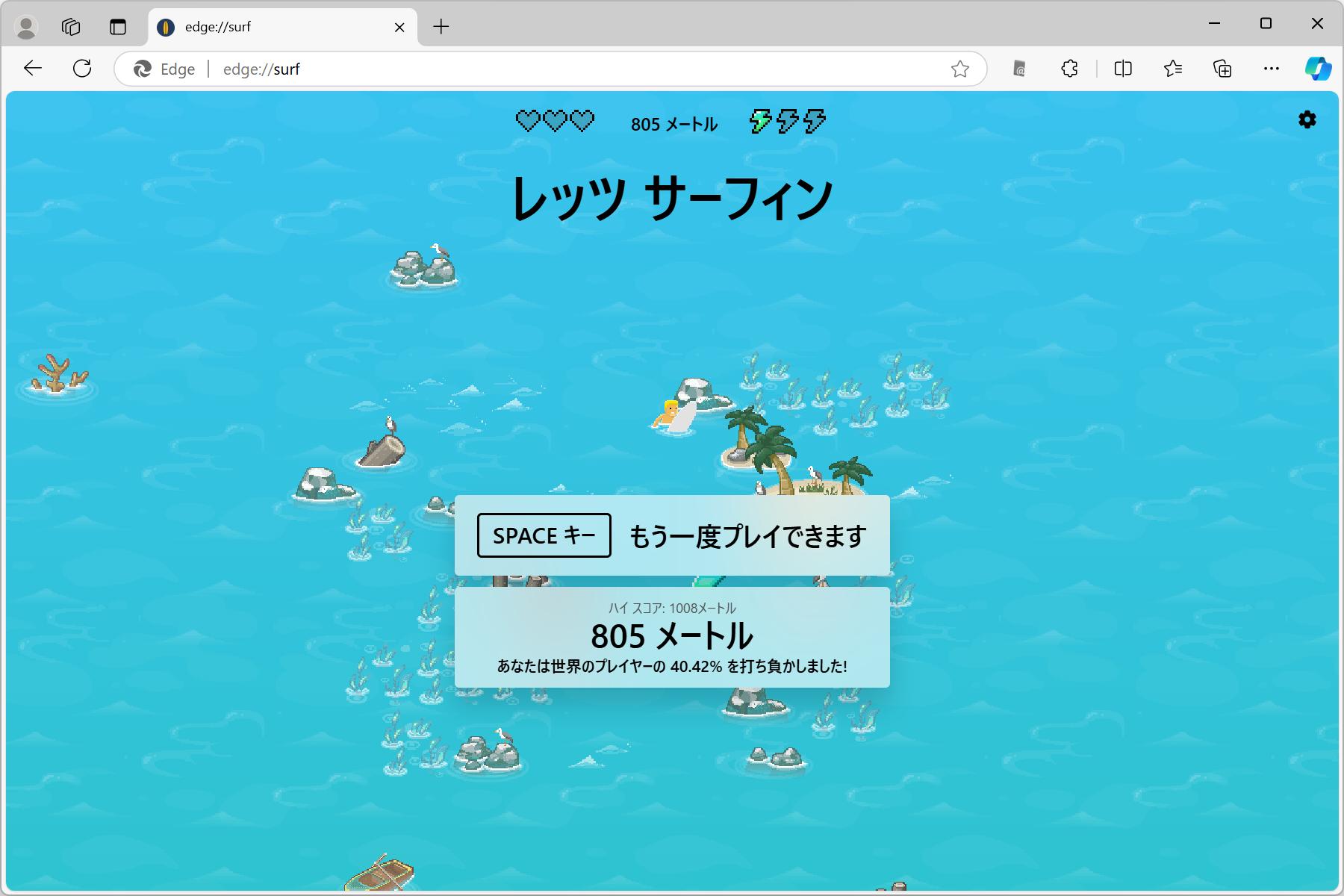Click the driftwood log with seagull
The image size is (1344, 896).
(382, 444)
